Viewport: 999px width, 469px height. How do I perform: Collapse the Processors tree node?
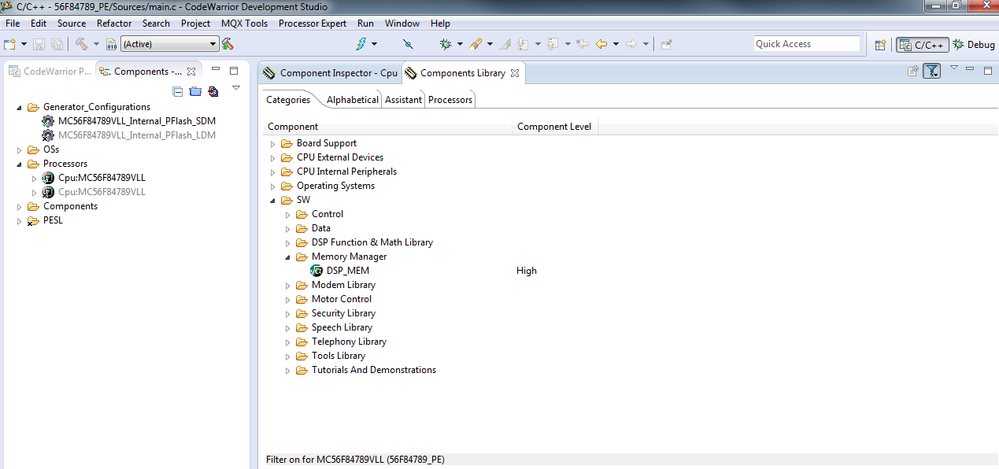18,164
